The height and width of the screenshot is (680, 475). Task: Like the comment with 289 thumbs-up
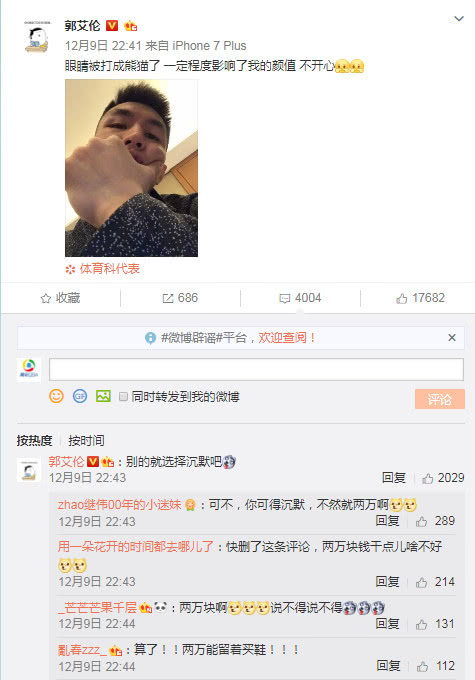436,521
